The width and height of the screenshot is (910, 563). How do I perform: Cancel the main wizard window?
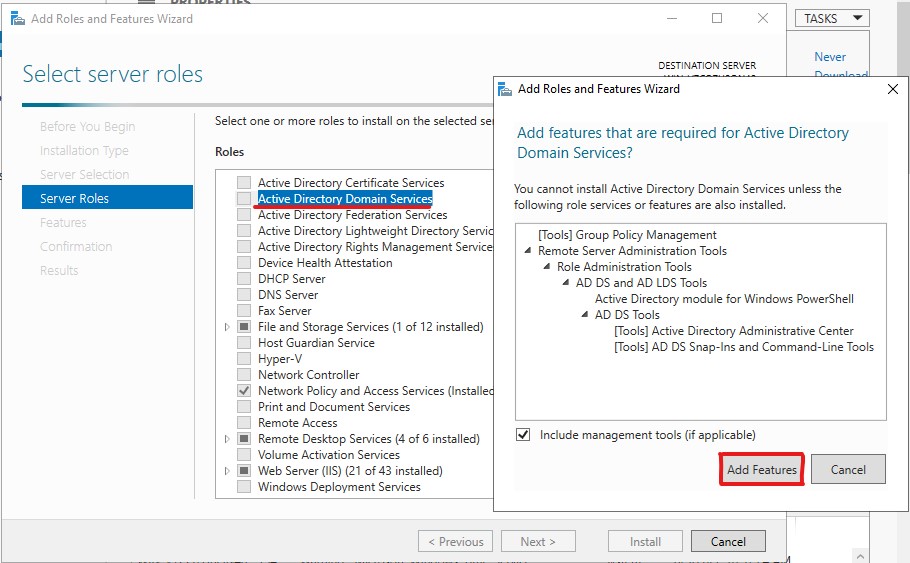pyautogui.click(x=728, y=542)
